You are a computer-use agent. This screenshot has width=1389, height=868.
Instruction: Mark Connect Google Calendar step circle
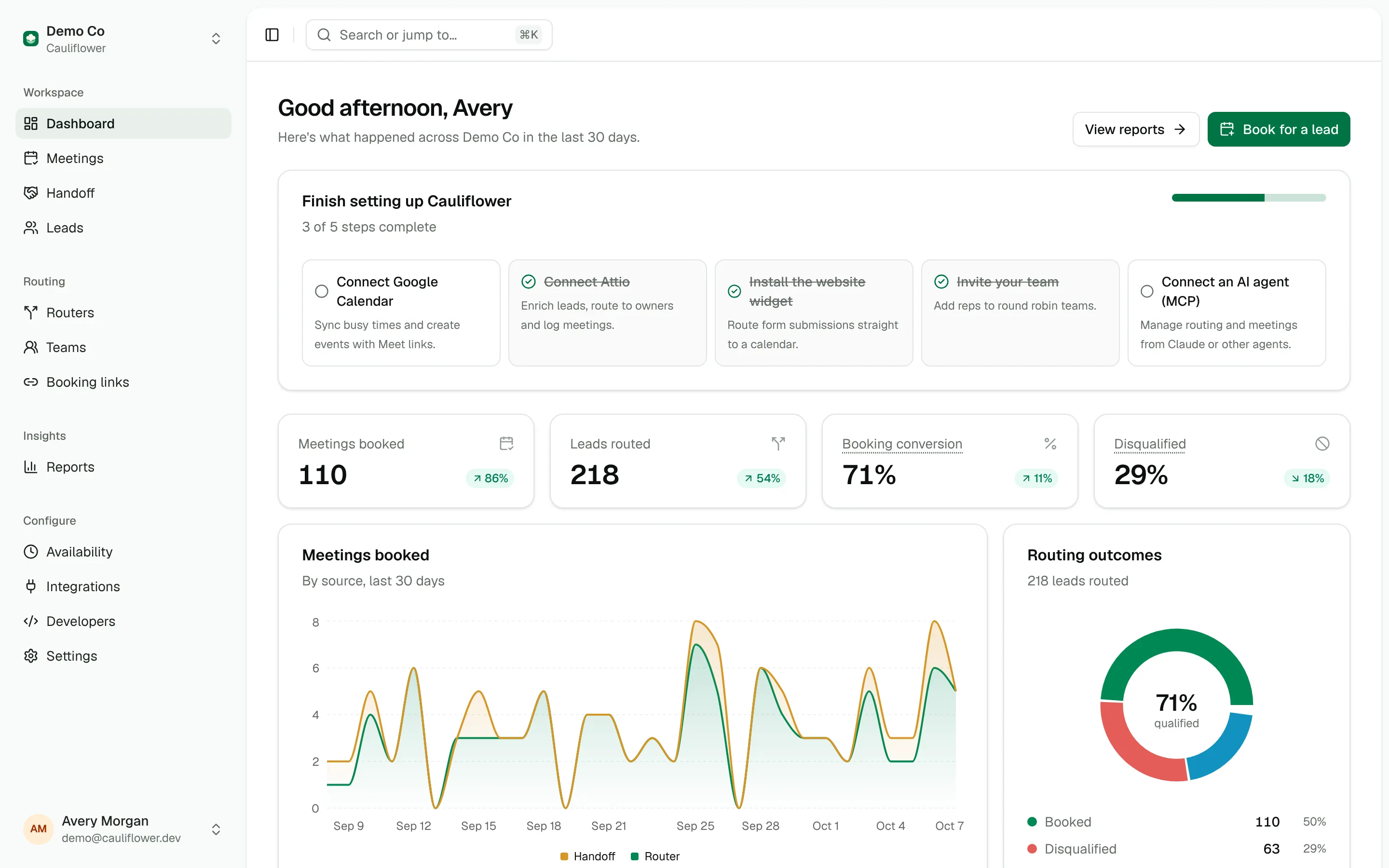(321, 291)
